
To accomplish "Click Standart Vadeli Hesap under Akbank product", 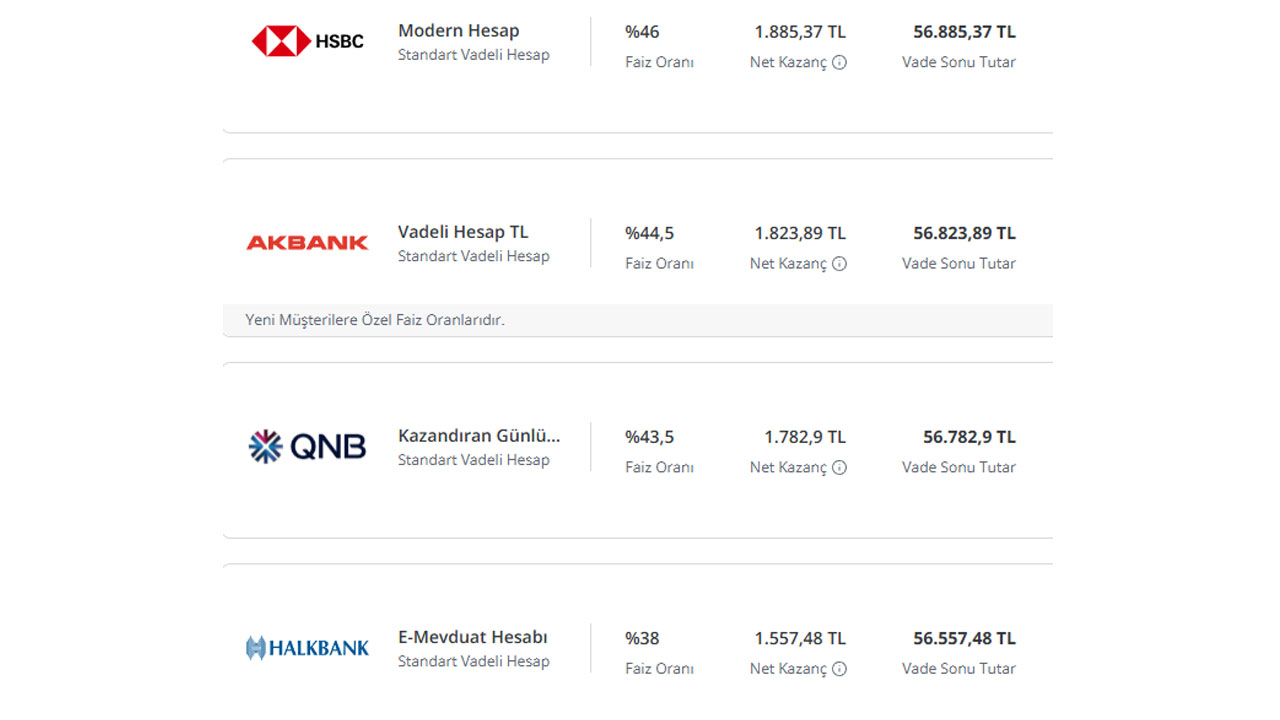I will [474, 256].
